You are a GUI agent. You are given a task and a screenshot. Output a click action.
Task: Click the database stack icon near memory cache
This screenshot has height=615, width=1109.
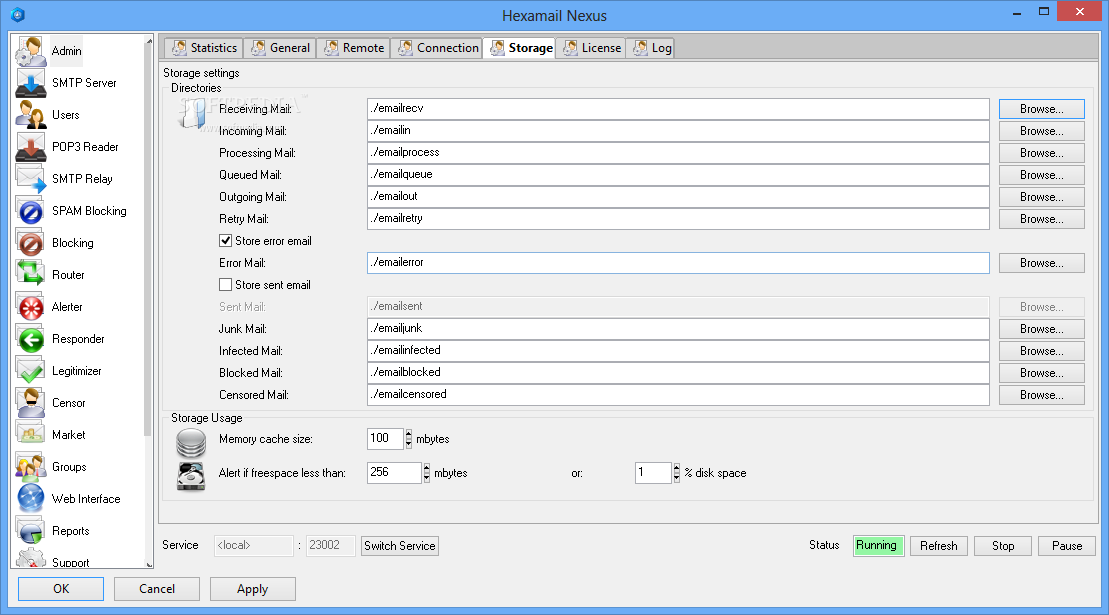pos(191,443)
